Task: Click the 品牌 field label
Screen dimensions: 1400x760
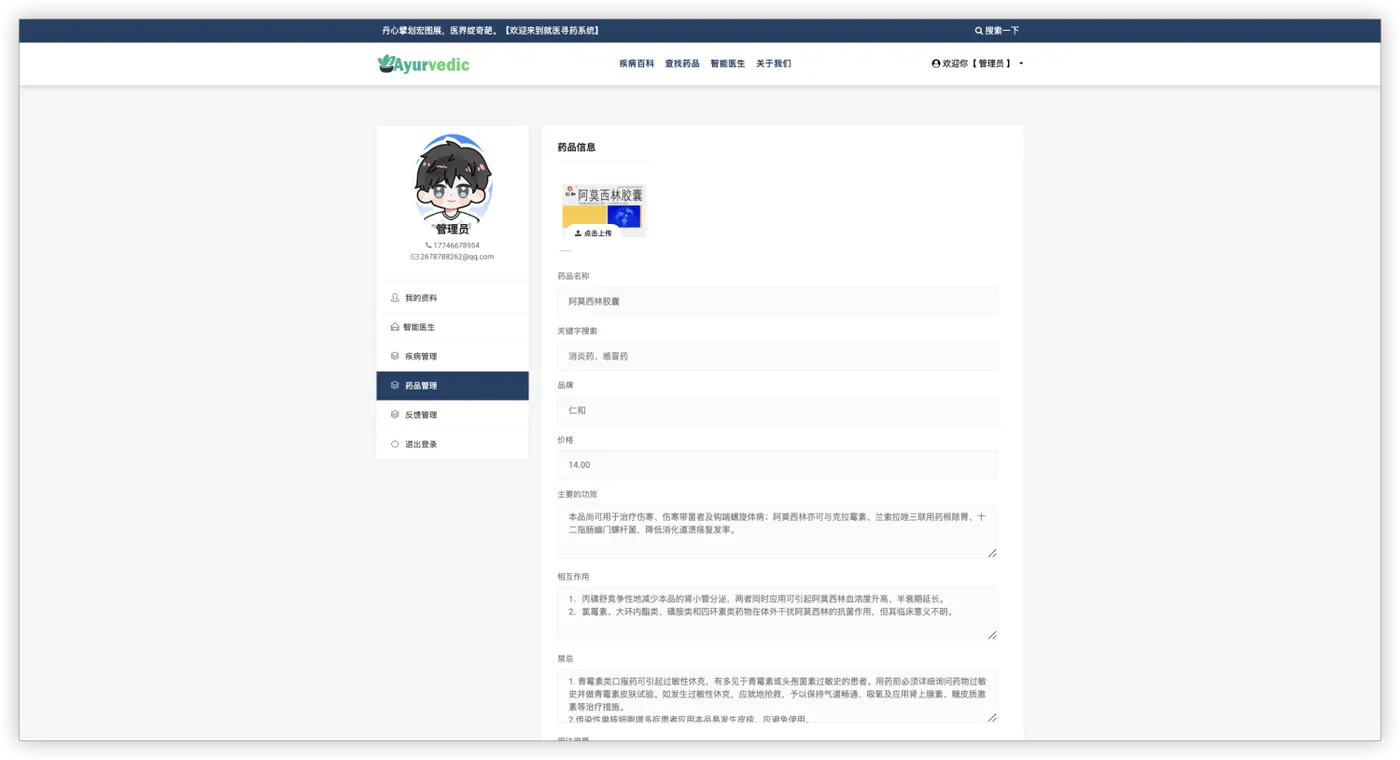Action: click(x=566, y=385)
